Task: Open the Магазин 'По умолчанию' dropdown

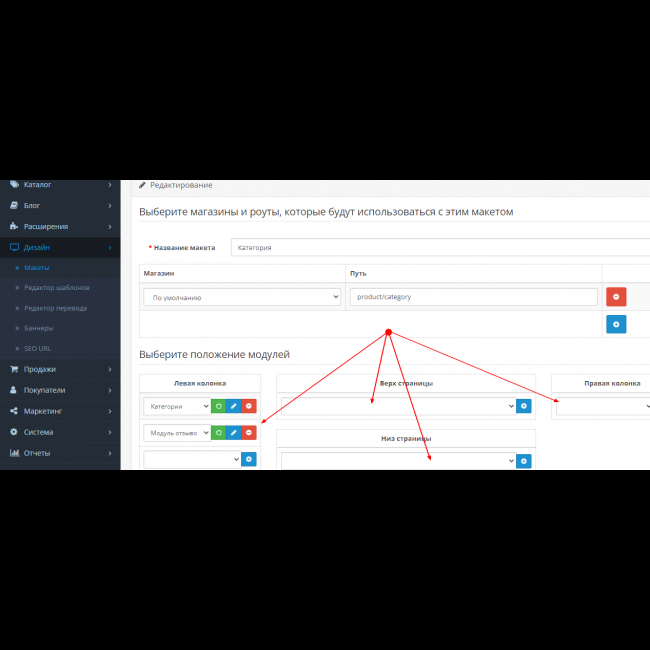Action: pyautogui.click(x=242, y=297)
